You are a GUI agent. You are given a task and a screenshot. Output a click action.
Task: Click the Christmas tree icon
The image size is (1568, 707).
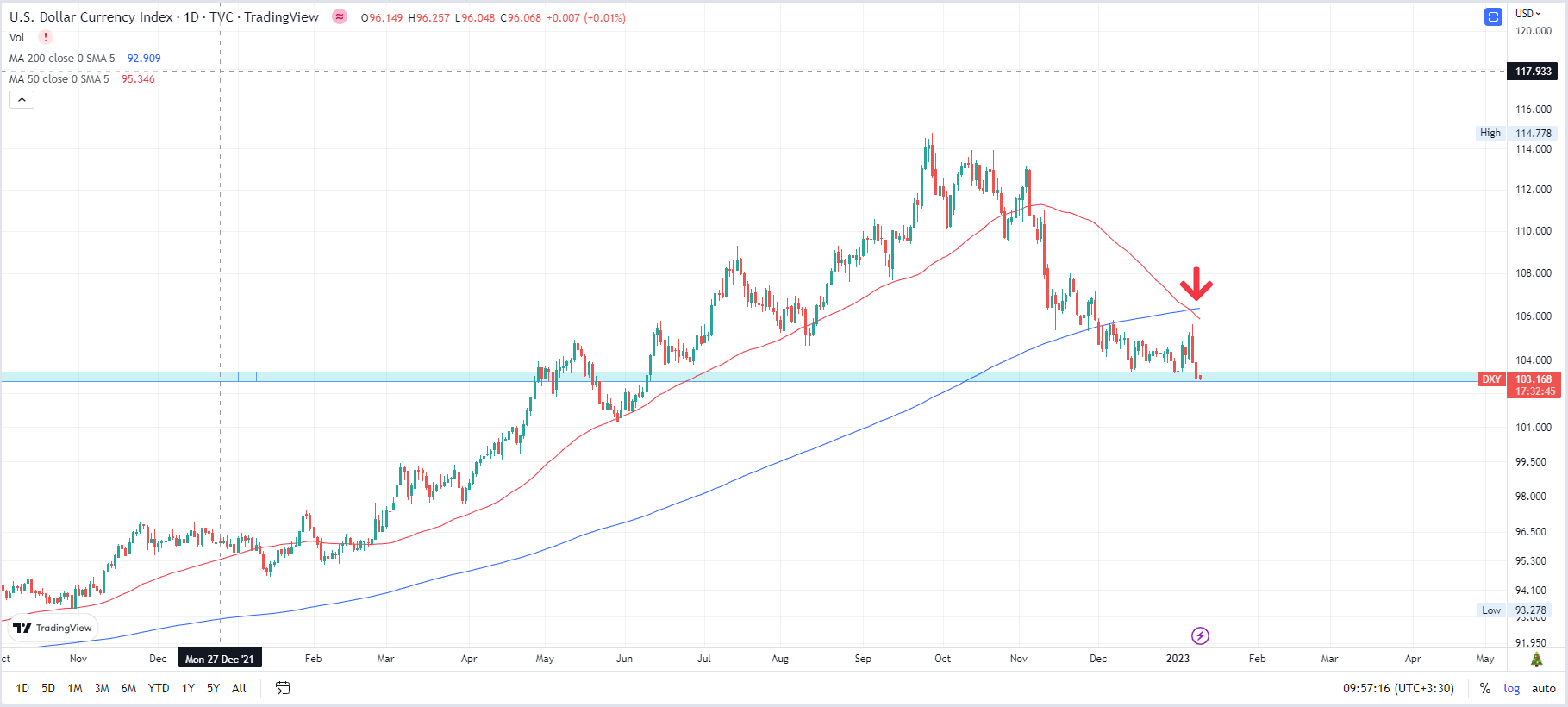pyautogui.click(x=1536, y=660)
